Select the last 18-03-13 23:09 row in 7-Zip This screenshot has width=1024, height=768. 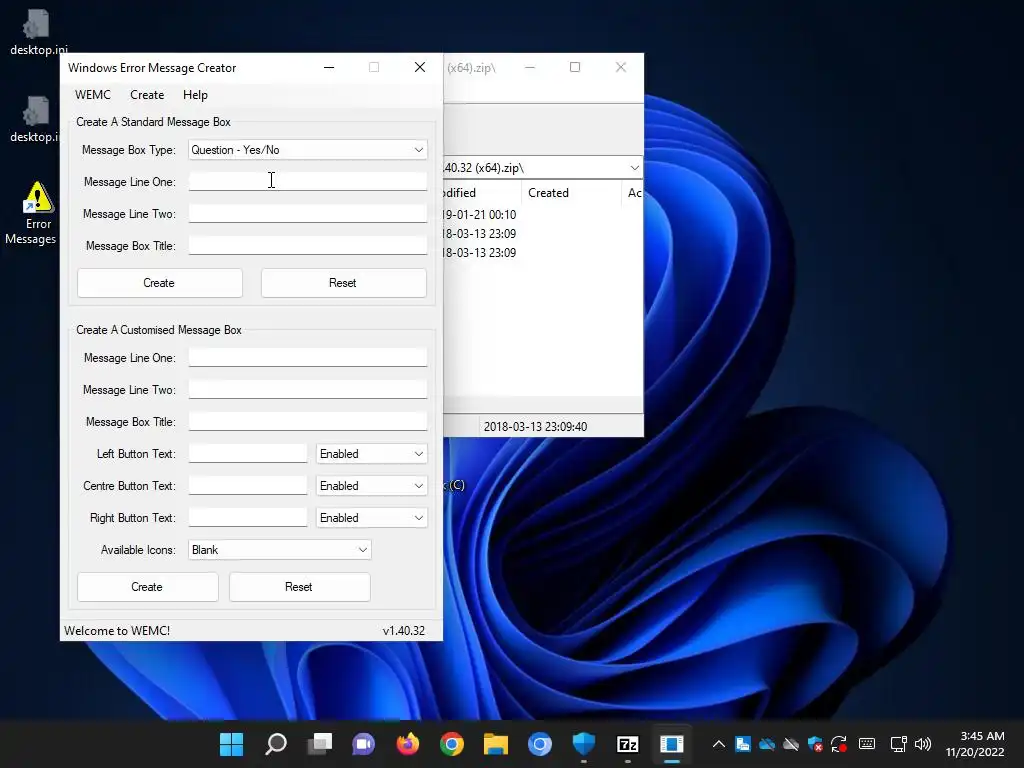click(x=543, y=252)
